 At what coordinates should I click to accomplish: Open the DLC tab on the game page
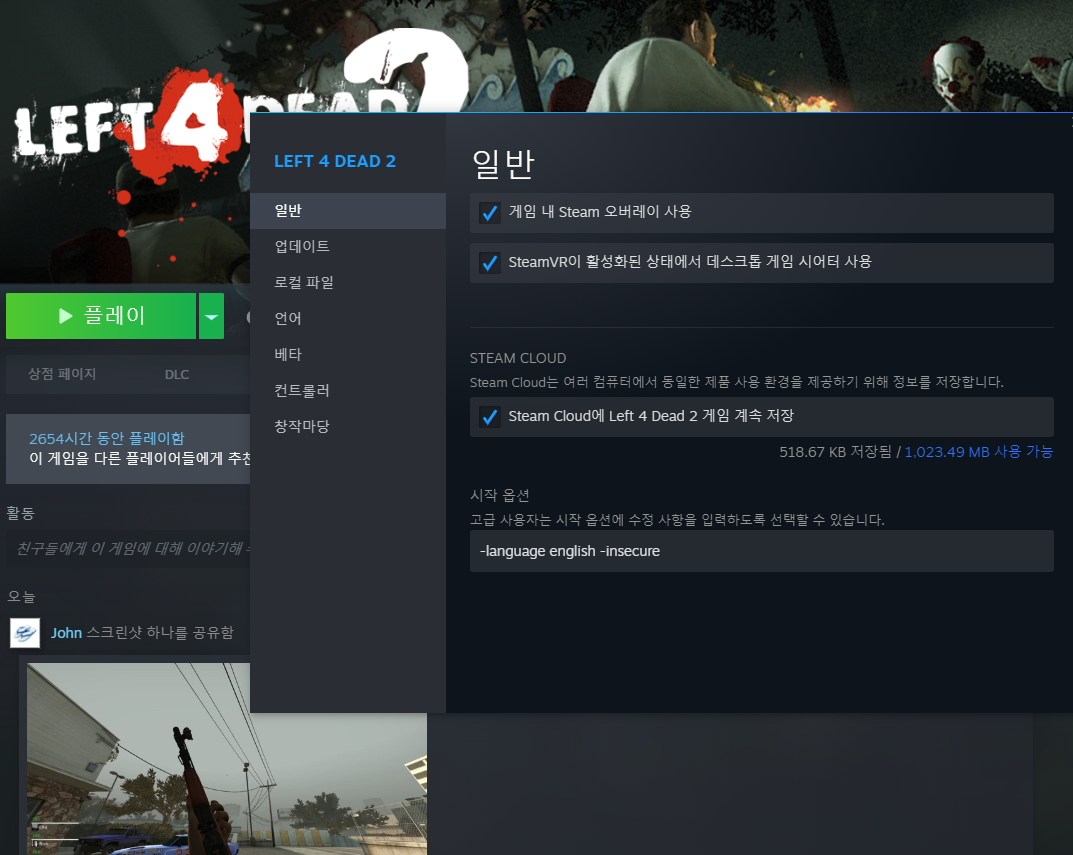click(177, 374)
